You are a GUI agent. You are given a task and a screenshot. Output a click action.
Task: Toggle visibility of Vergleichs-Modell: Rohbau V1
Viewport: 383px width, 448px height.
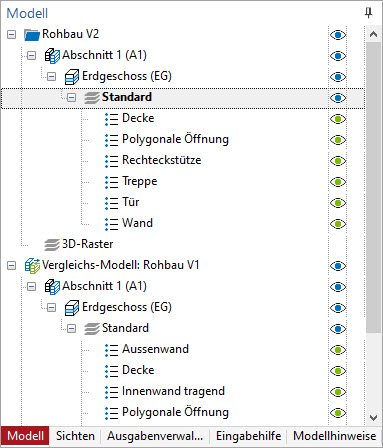click(338, 266)
